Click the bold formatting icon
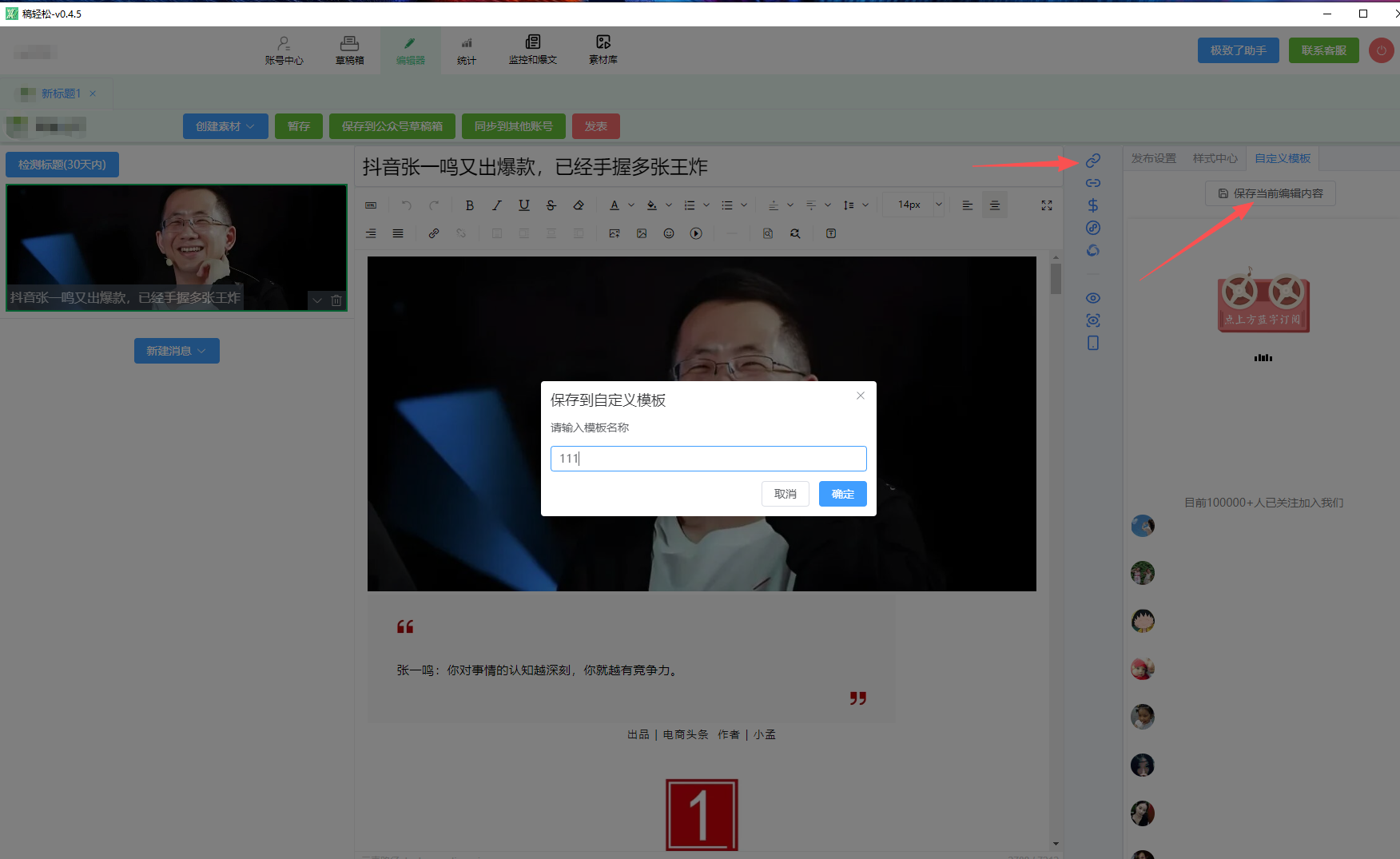The height and width of the screenshot is (859, 1400). [x=470, y=205]
